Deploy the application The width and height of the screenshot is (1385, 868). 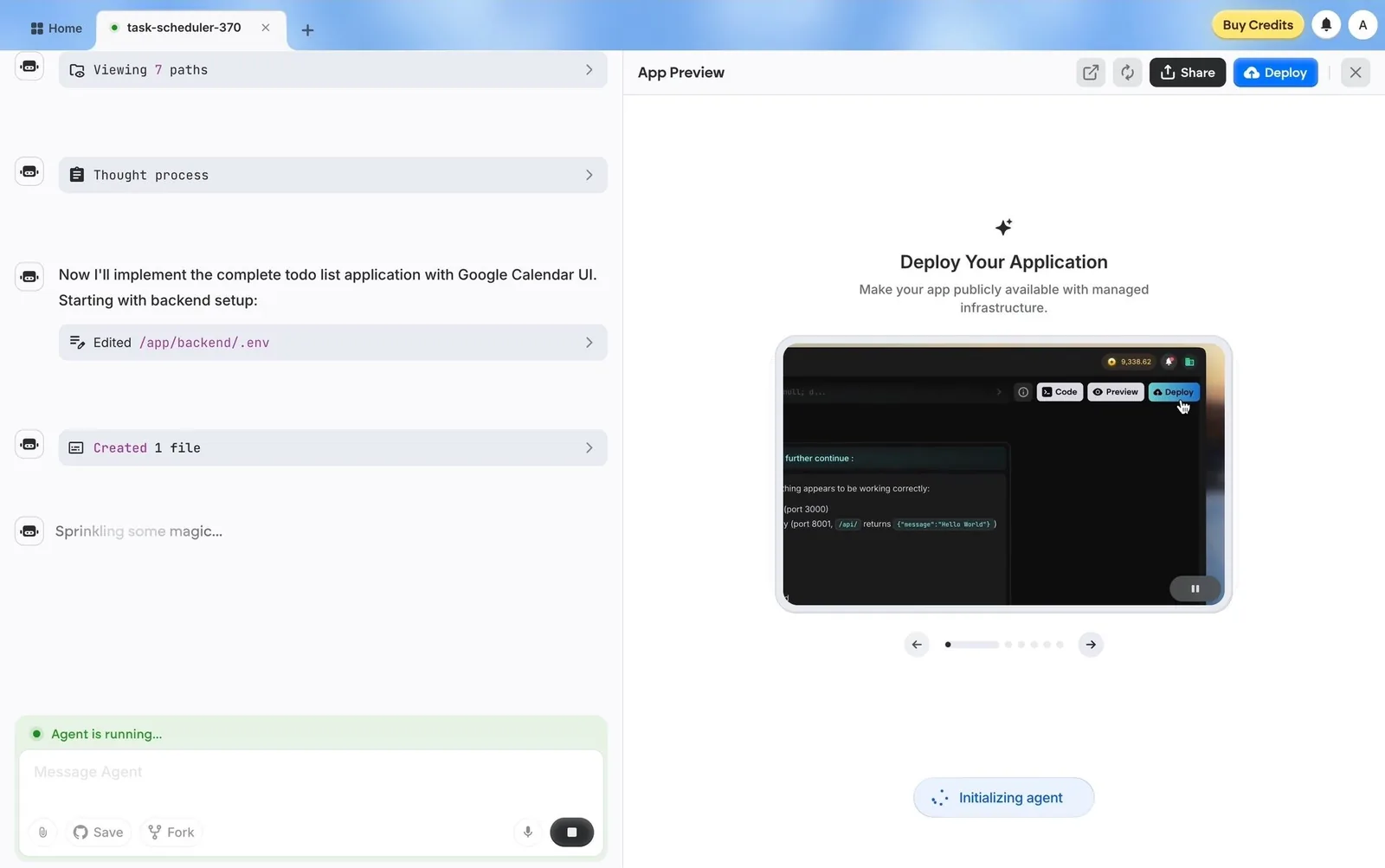[x=1275, y=73]
